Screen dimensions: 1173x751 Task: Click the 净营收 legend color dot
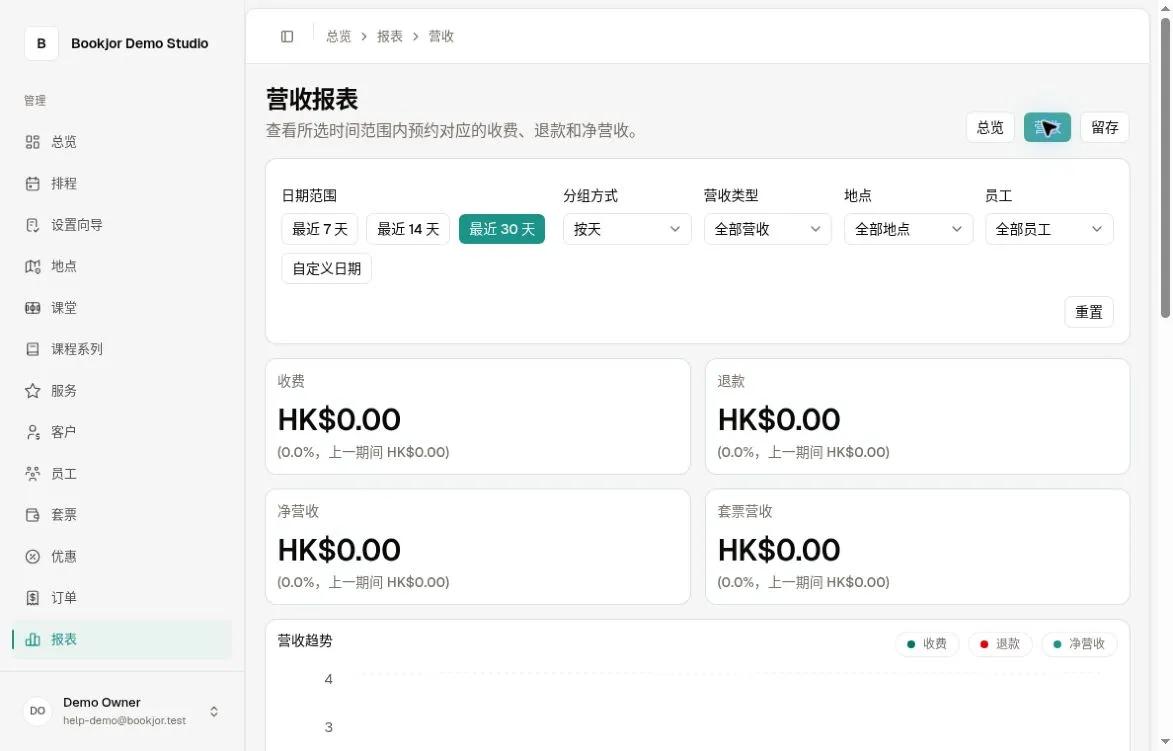click(x=1057, y=644)
